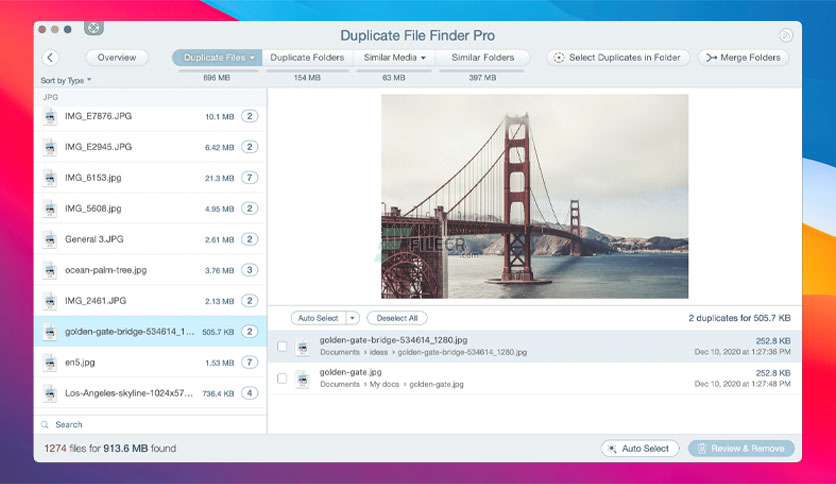Click count badge 2 for IMG_E7876.JPG
This screenshot has width=836, height=484.
250,116
